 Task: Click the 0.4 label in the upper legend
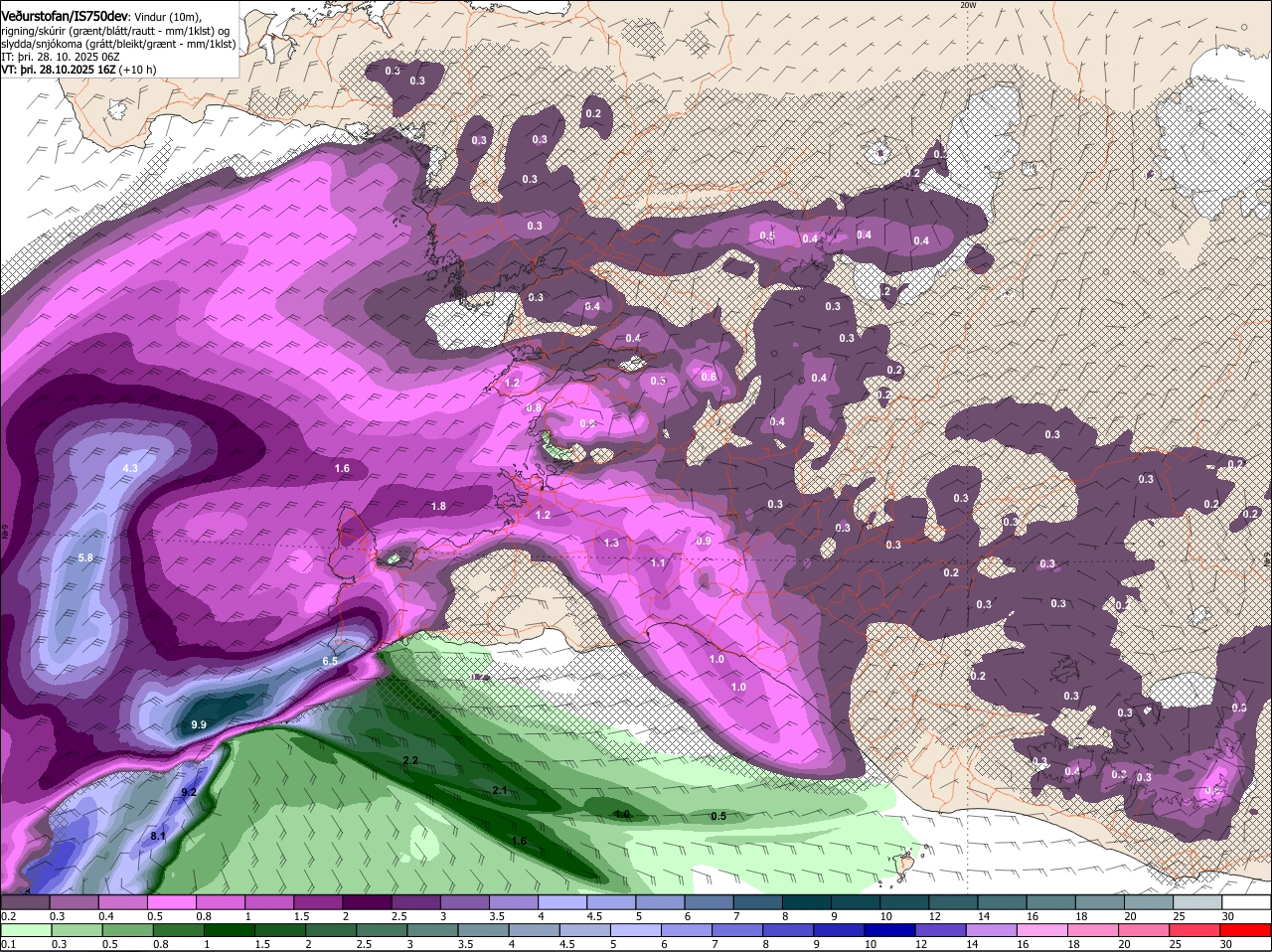click(x=106, y=916)
